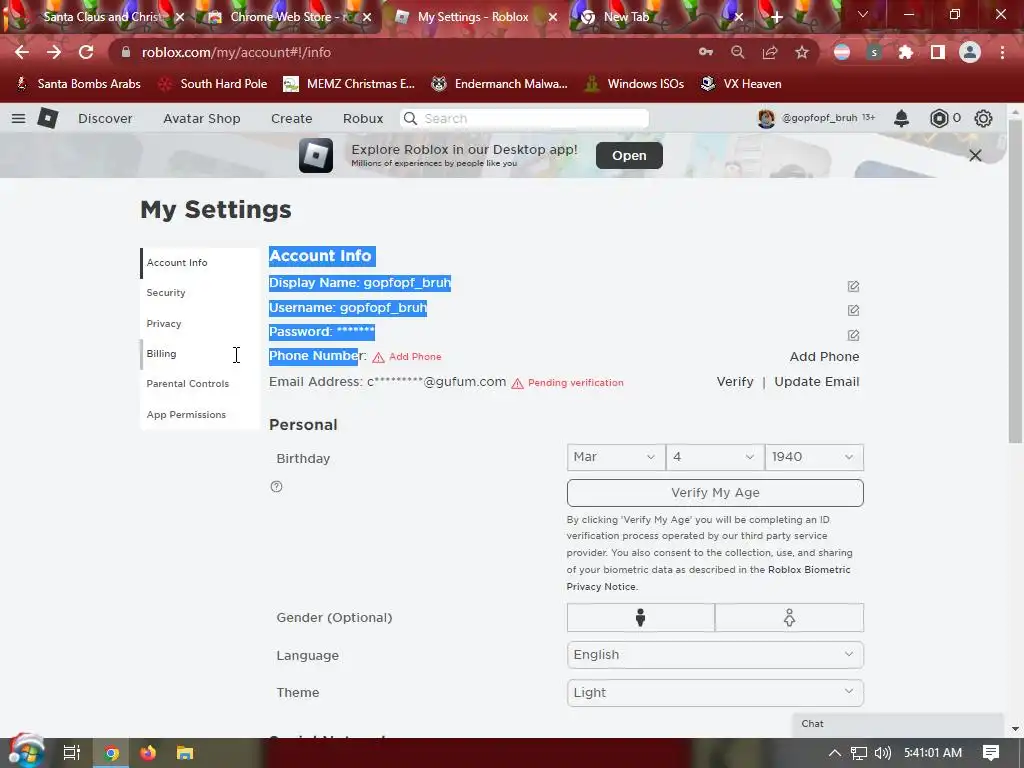Open Parental Controls settings tab
This screenshot has height=768, width=1024.
[200, 383]
